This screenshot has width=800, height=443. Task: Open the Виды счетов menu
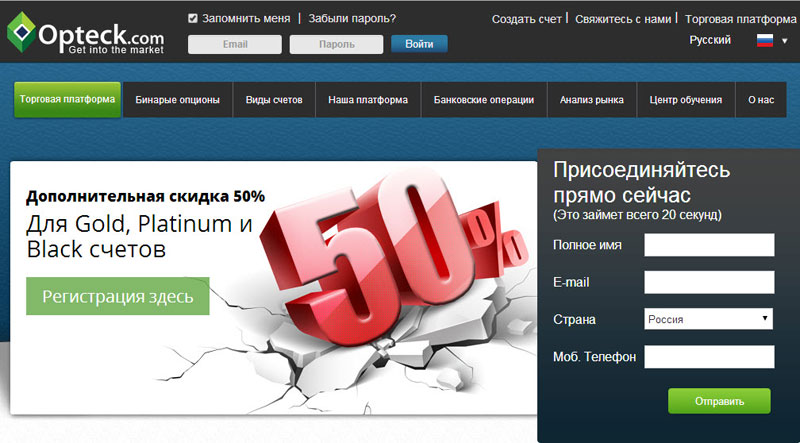tap(274, 100)
